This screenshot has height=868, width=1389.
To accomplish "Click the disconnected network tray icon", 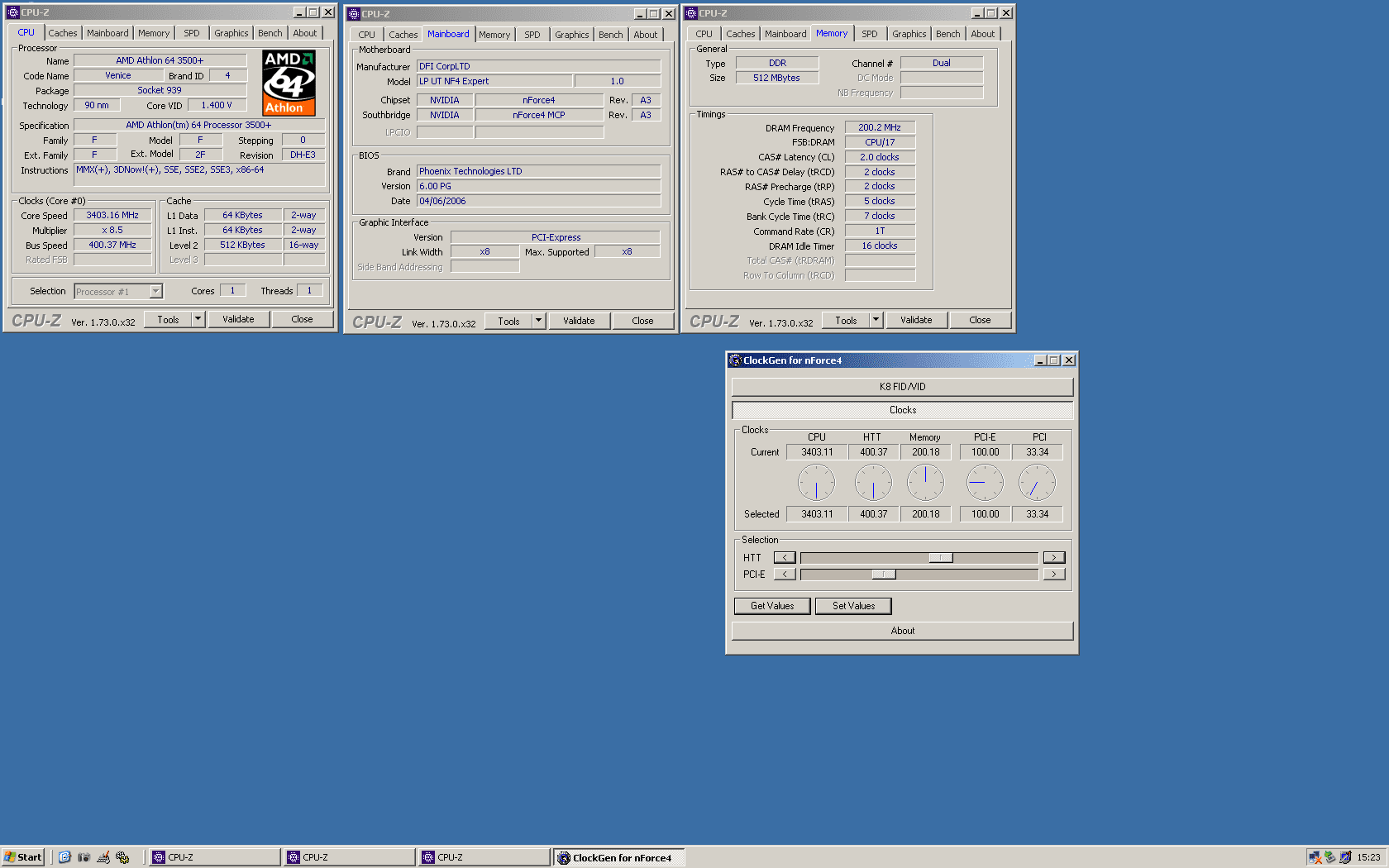I will click(1315, 857).
